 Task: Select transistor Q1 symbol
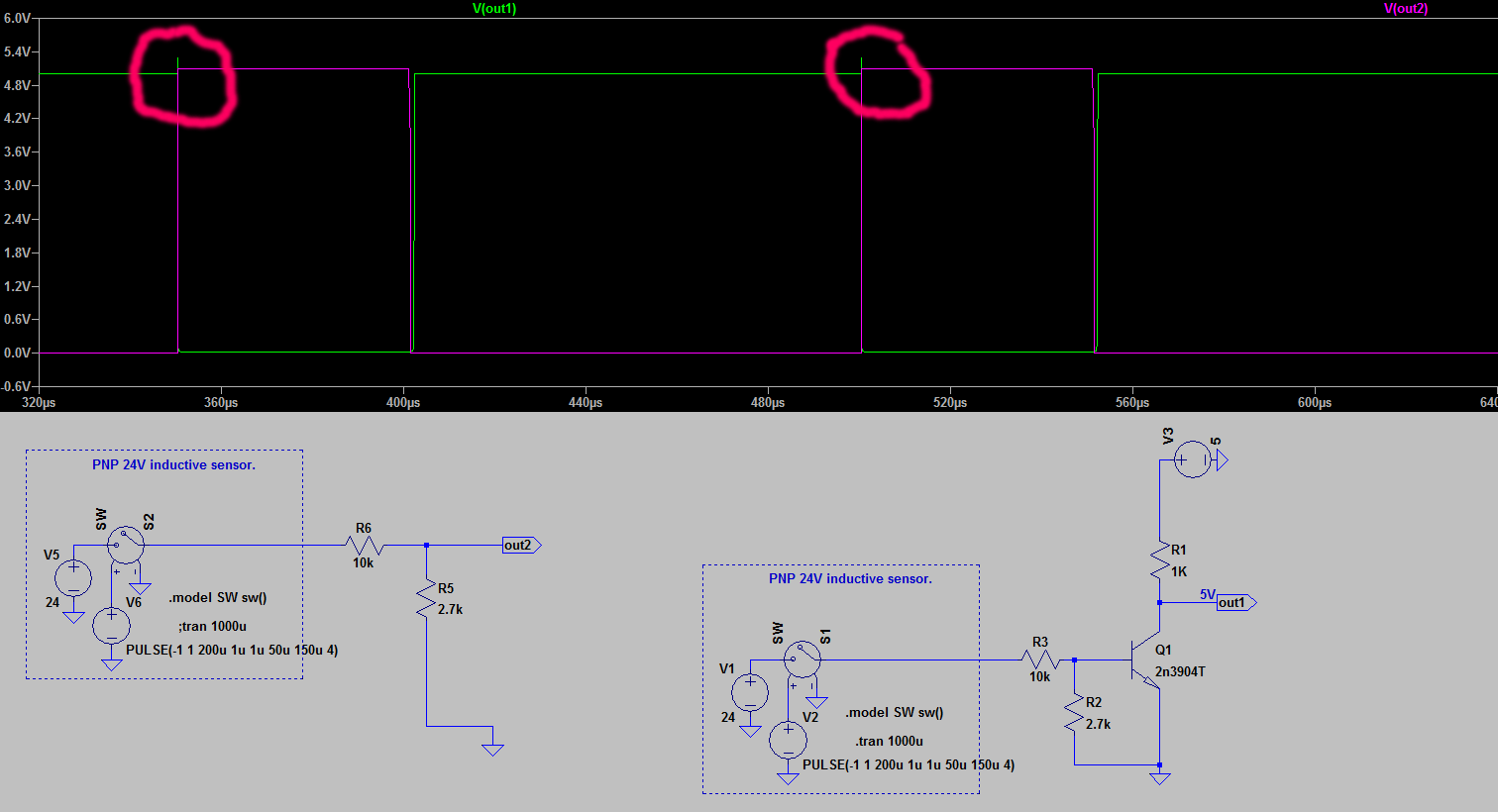1147,660
